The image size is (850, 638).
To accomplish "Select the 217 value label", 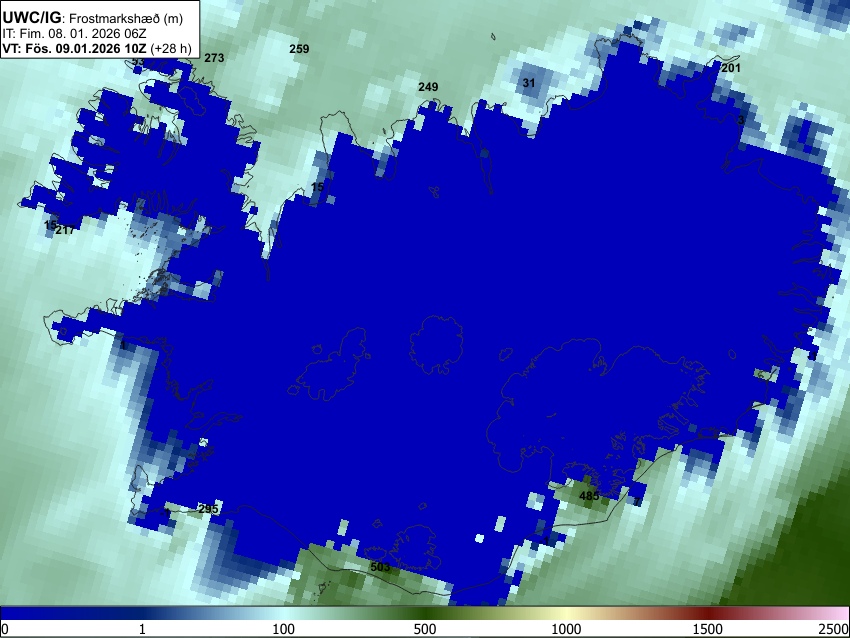I will pos(65,230).
